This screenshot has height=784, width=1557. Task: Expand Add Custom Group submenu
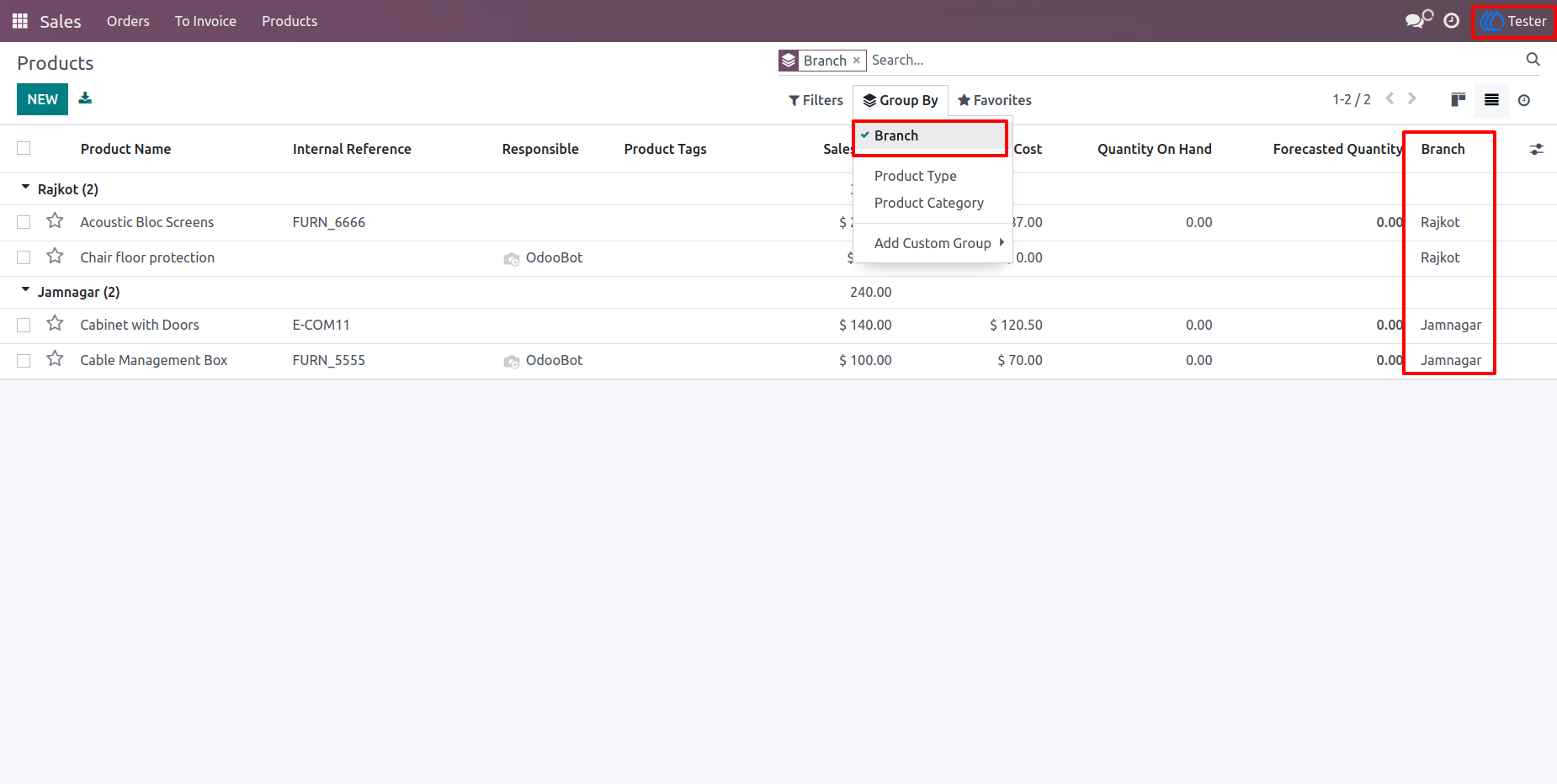pyautogui.click(x=933, y=243)
